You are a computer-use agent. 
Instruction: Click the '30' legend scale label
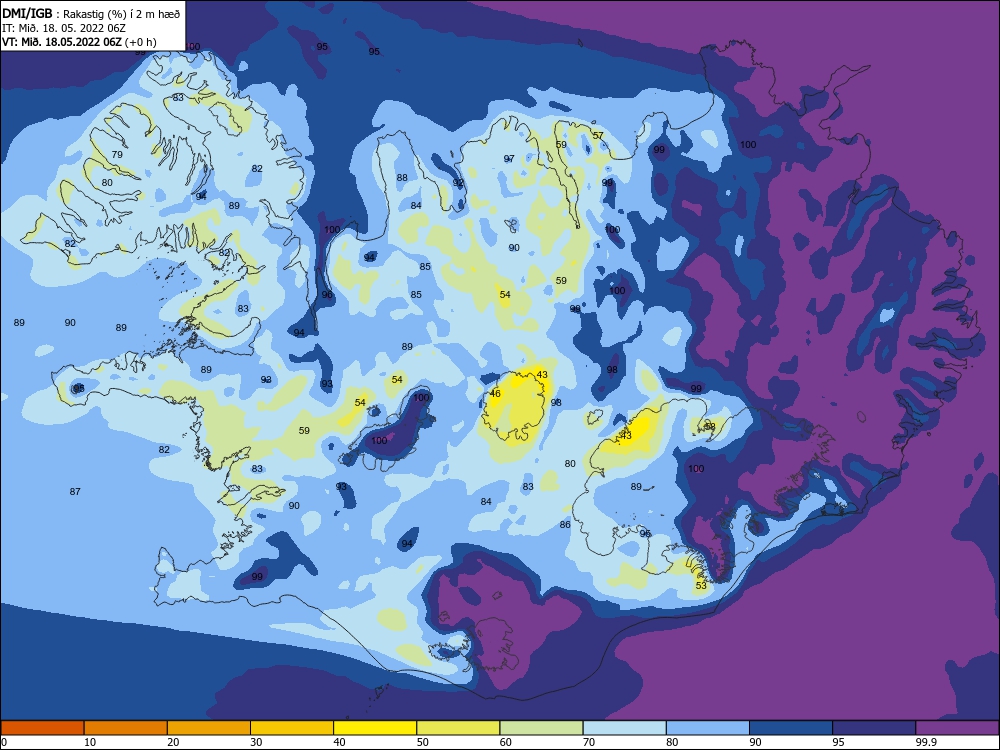click(x=256, y=742)
